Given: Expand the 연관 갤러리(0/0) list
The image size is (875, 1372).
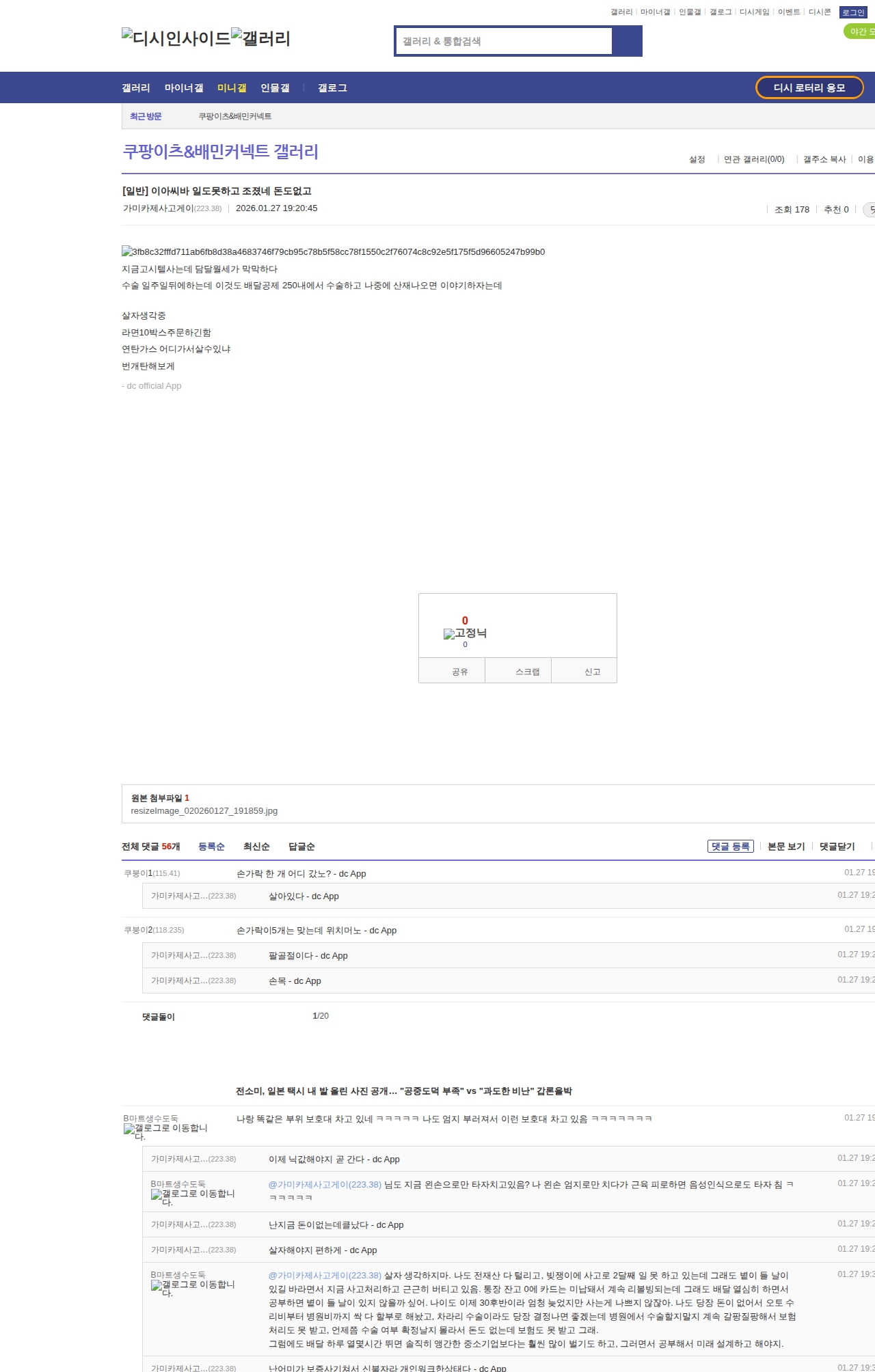Looking at the screenshot, I should [754, 159].
